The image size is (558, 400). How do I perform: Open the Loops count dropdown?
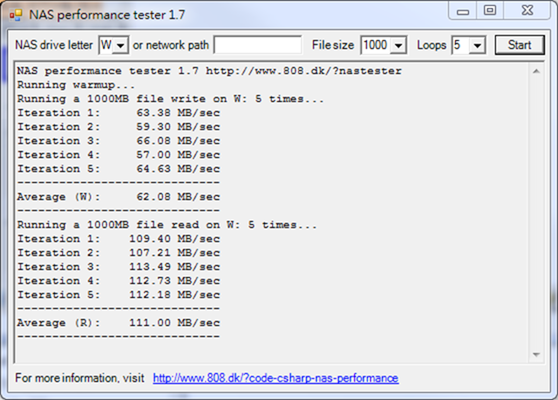[477, 46]
